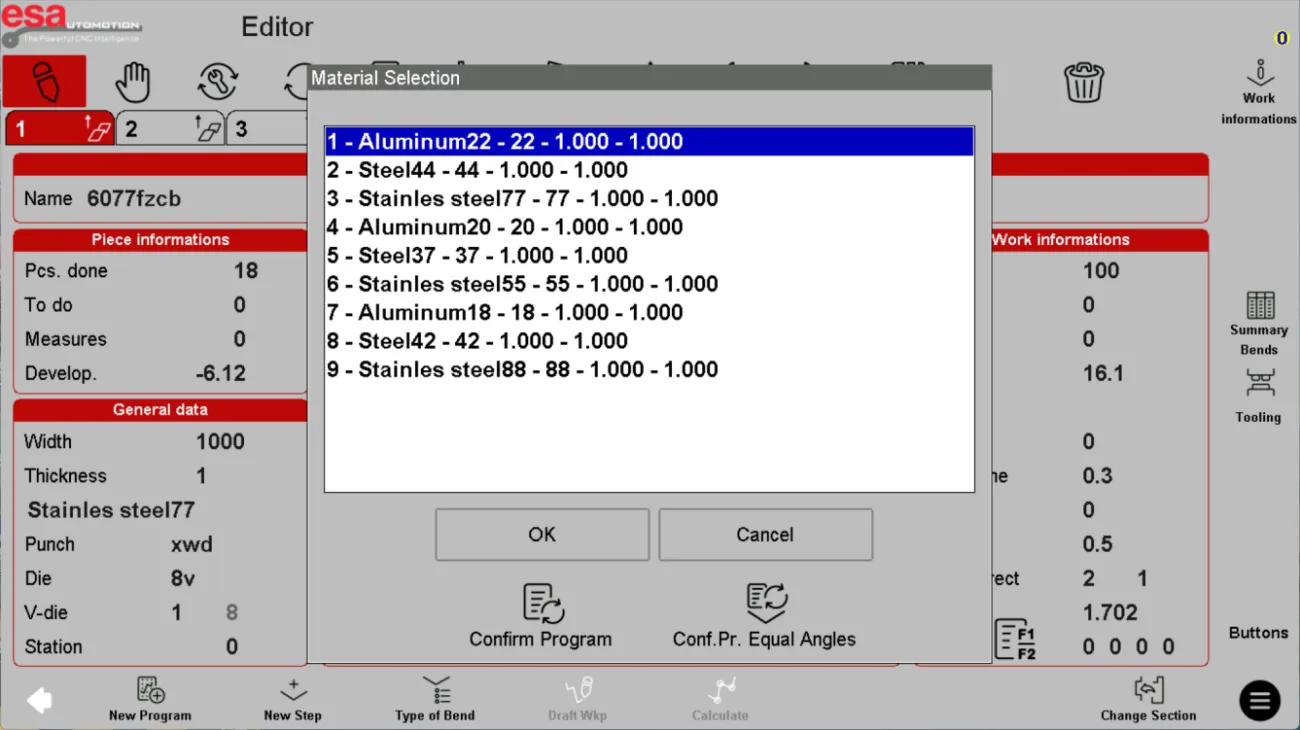This screenshot has width=1300, height=730.
Task: Click the Width value 1000
Action: [220, 442]
